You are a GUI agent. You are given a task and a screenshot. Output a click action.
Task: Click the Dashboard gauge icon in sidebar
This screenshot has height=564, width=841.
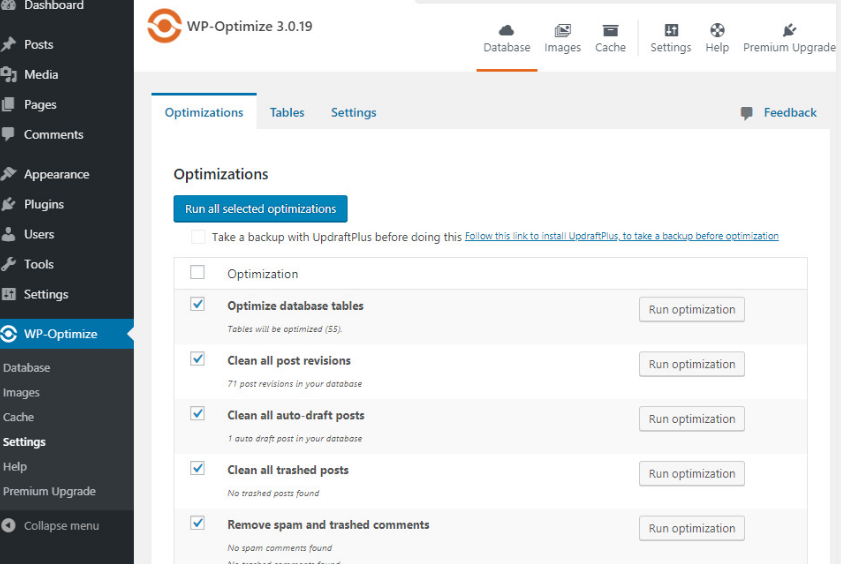(x=8, y=5)
